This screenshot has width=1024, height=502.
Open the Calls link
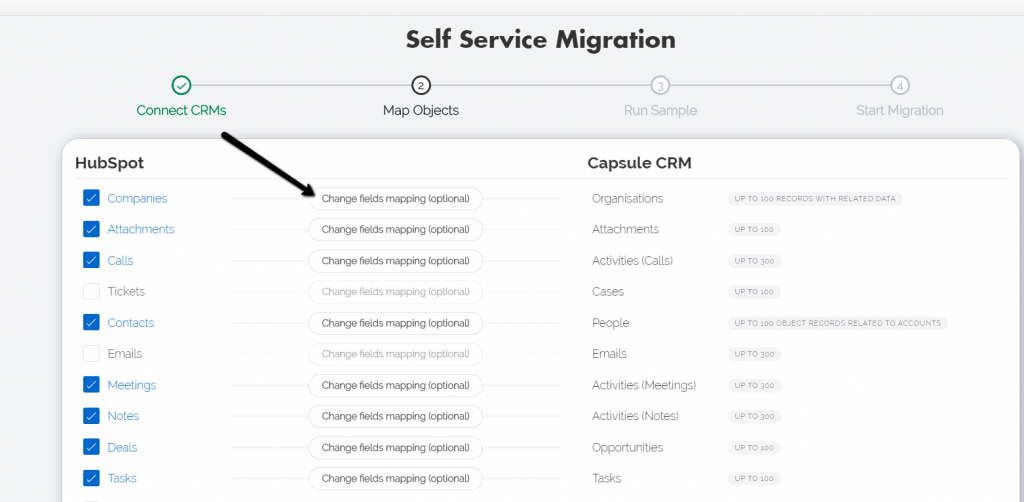120,260
